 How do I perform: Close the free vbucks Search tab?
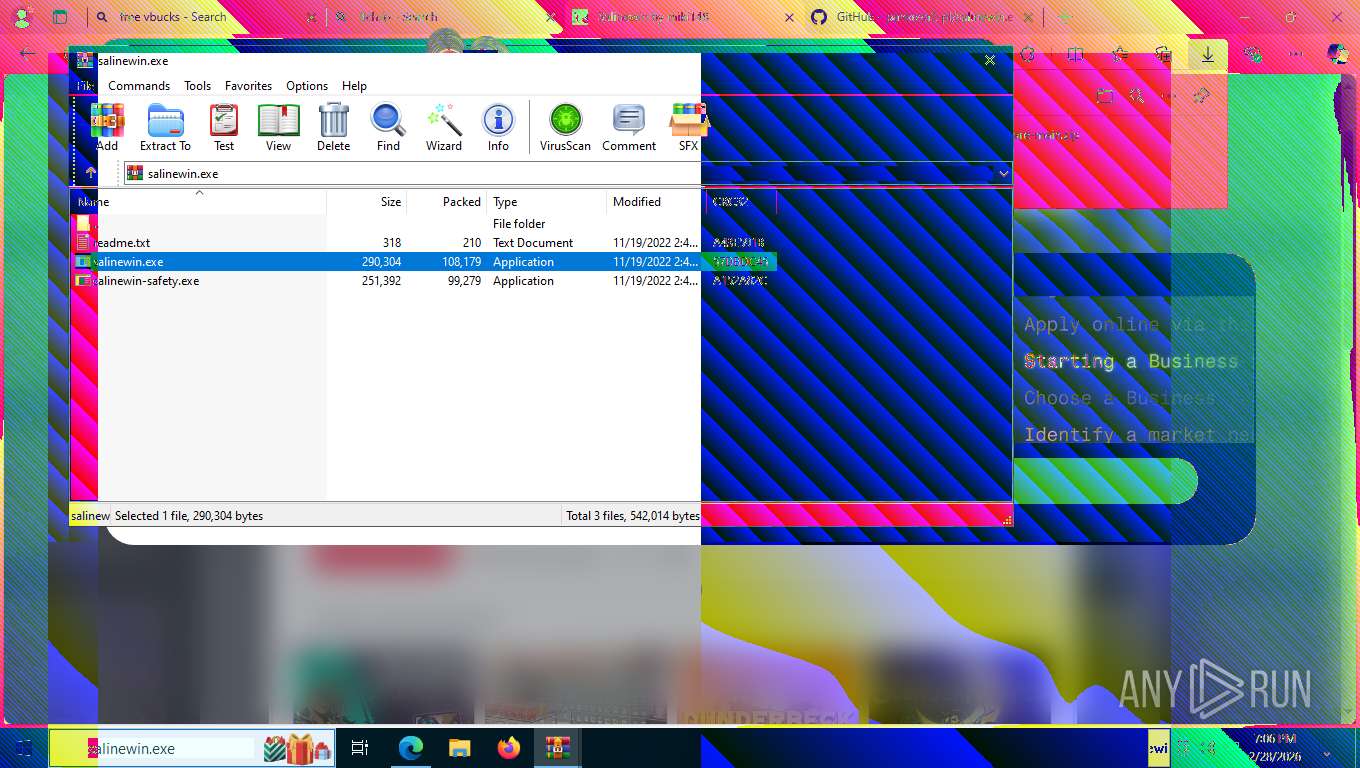point(311,17)
